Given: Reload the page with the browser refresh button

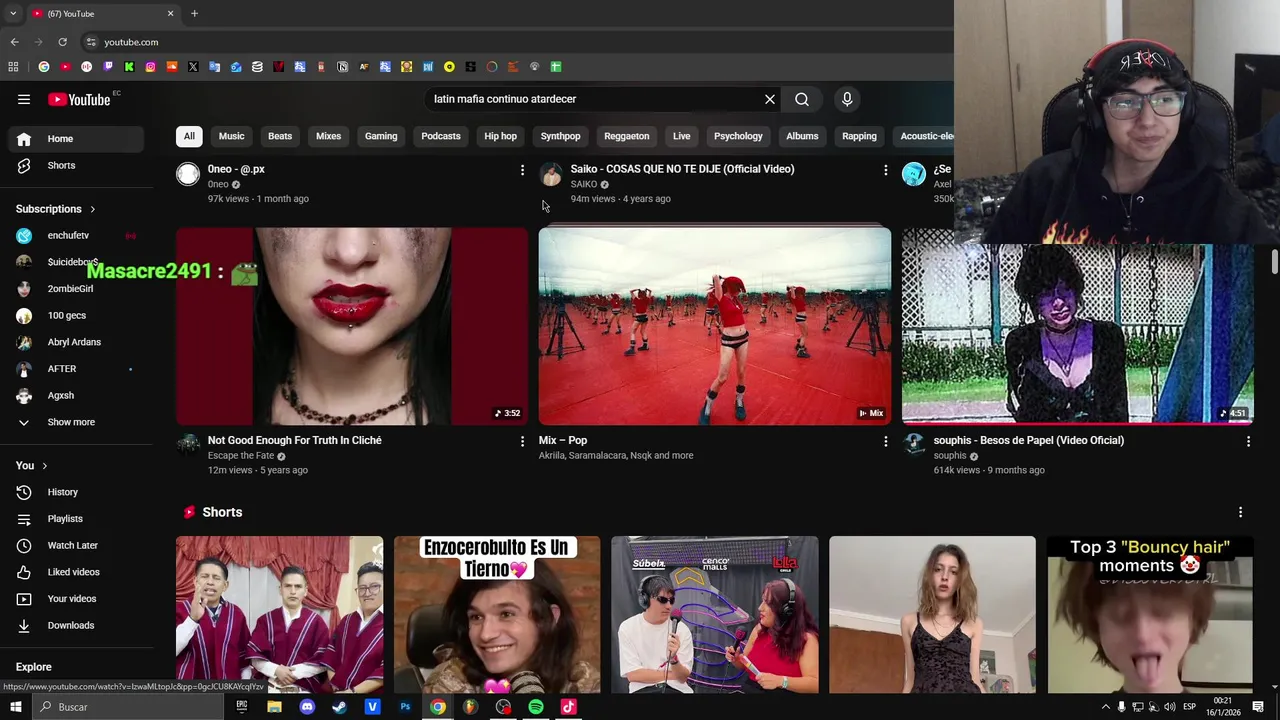Looking at the screenshot, I should [x=62, y=42].
